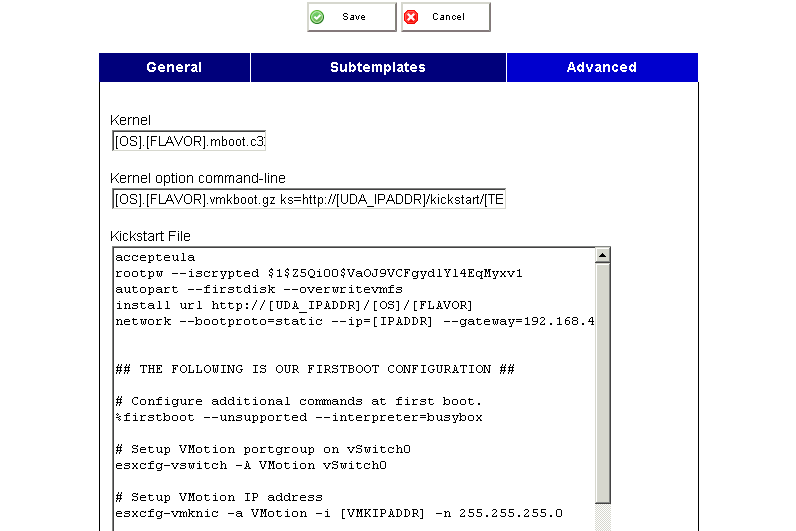Click the Kernel option command-line field
This screenshot has height=531, width=796.
point(309,199)
